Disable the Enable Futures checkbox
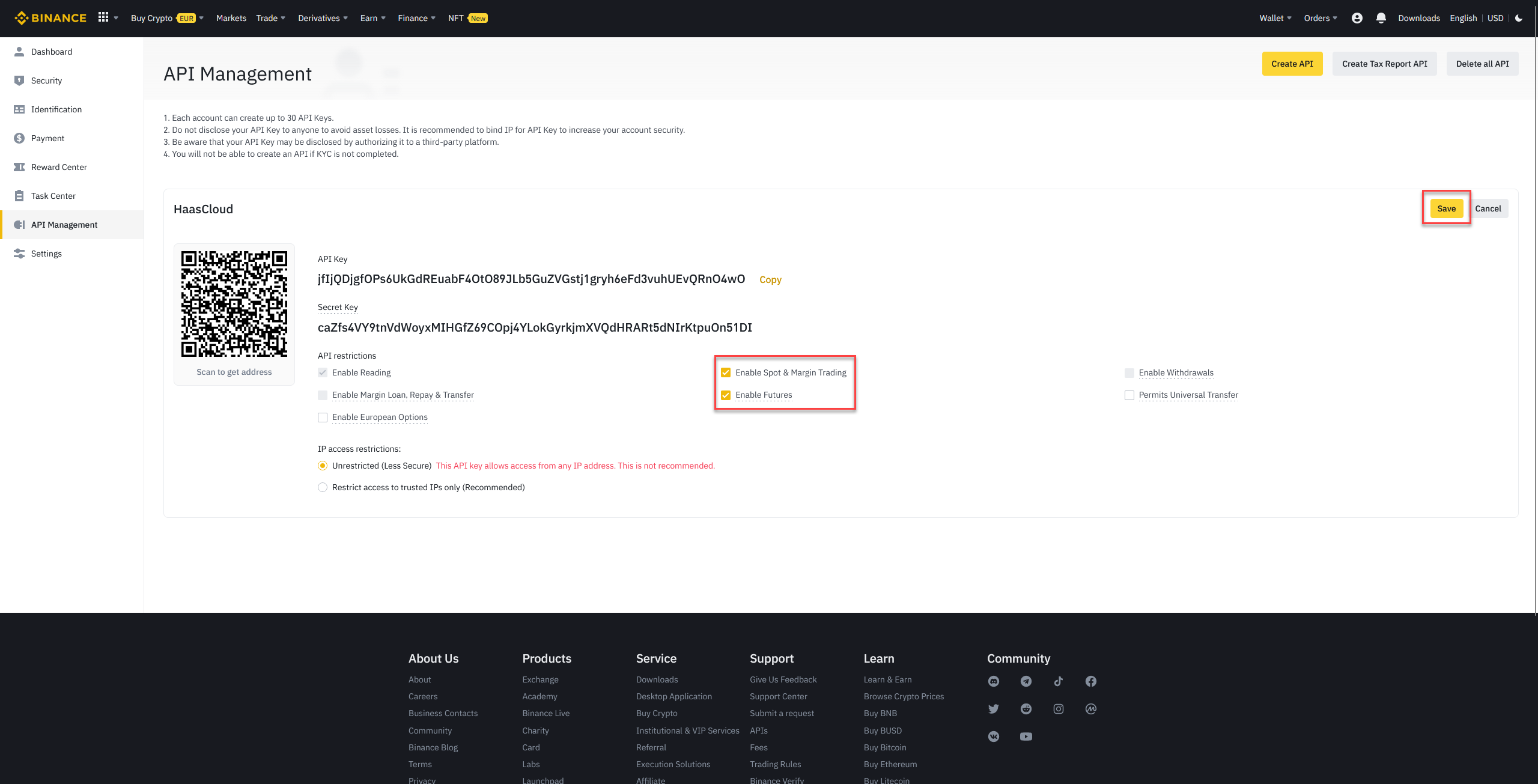Image resolution: width=1538 pixels, height=784 pixels. (x=726, y=395)
